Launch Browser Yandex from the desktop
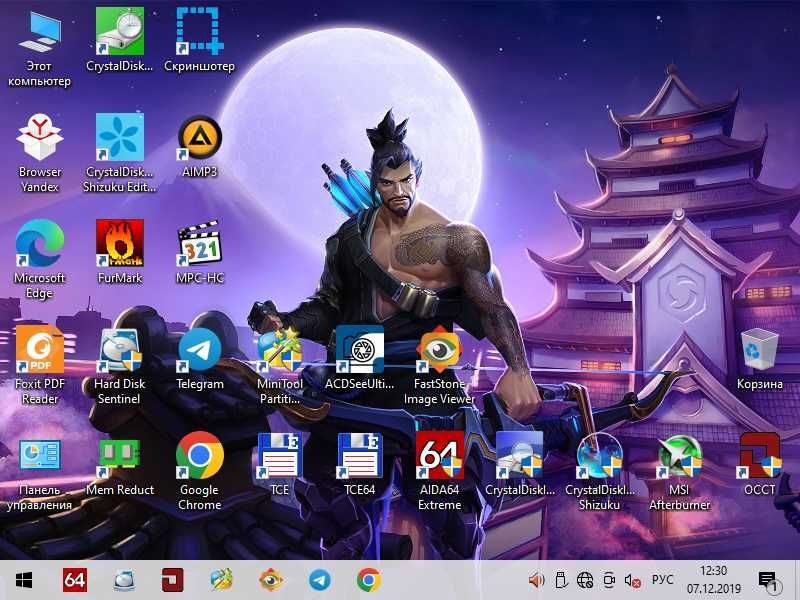Screen dimensions: 800x600 (39, 152)
